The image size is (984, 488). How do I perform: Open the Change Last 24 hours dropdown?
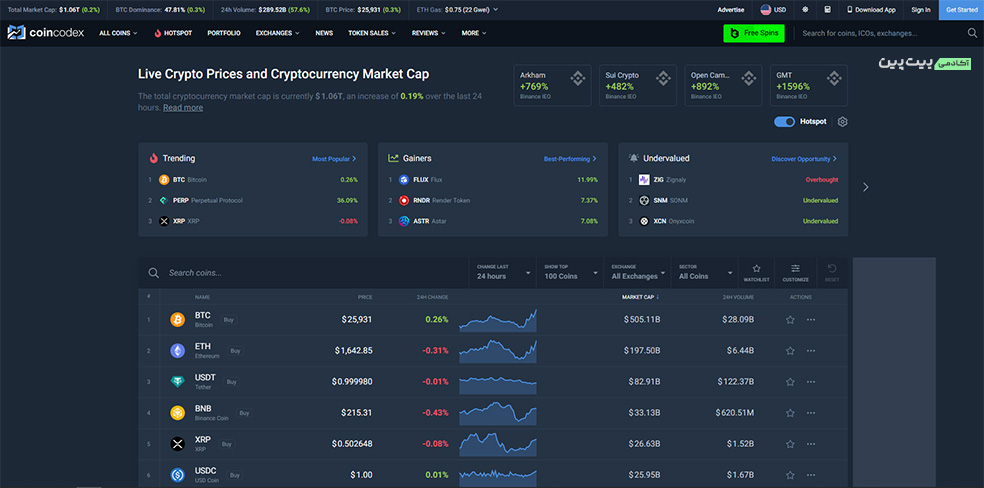pos(503,273)
